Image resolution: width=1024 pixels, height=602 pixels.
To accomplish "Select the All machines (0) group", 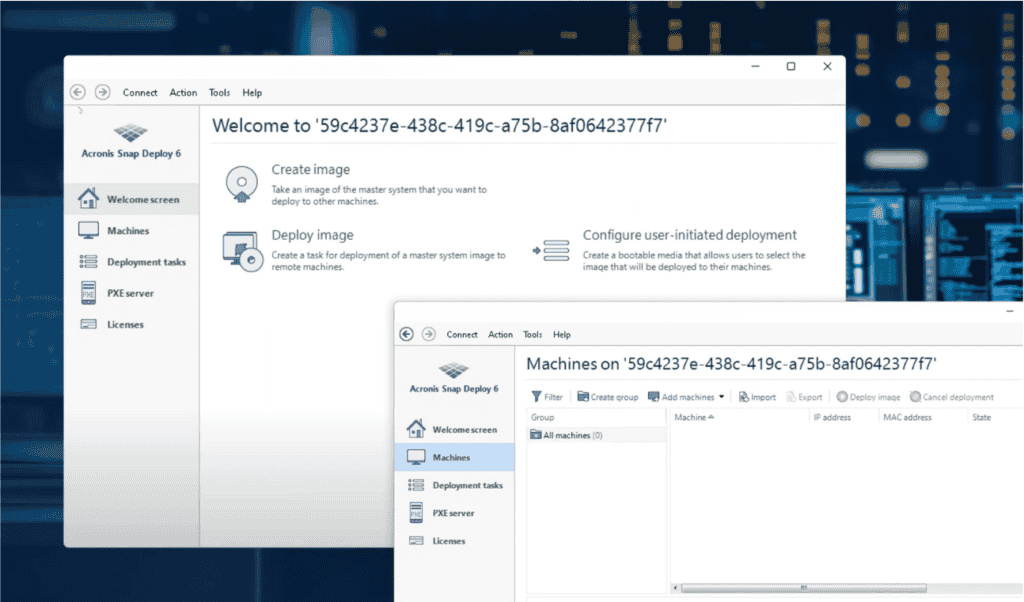I will [596, 435].
